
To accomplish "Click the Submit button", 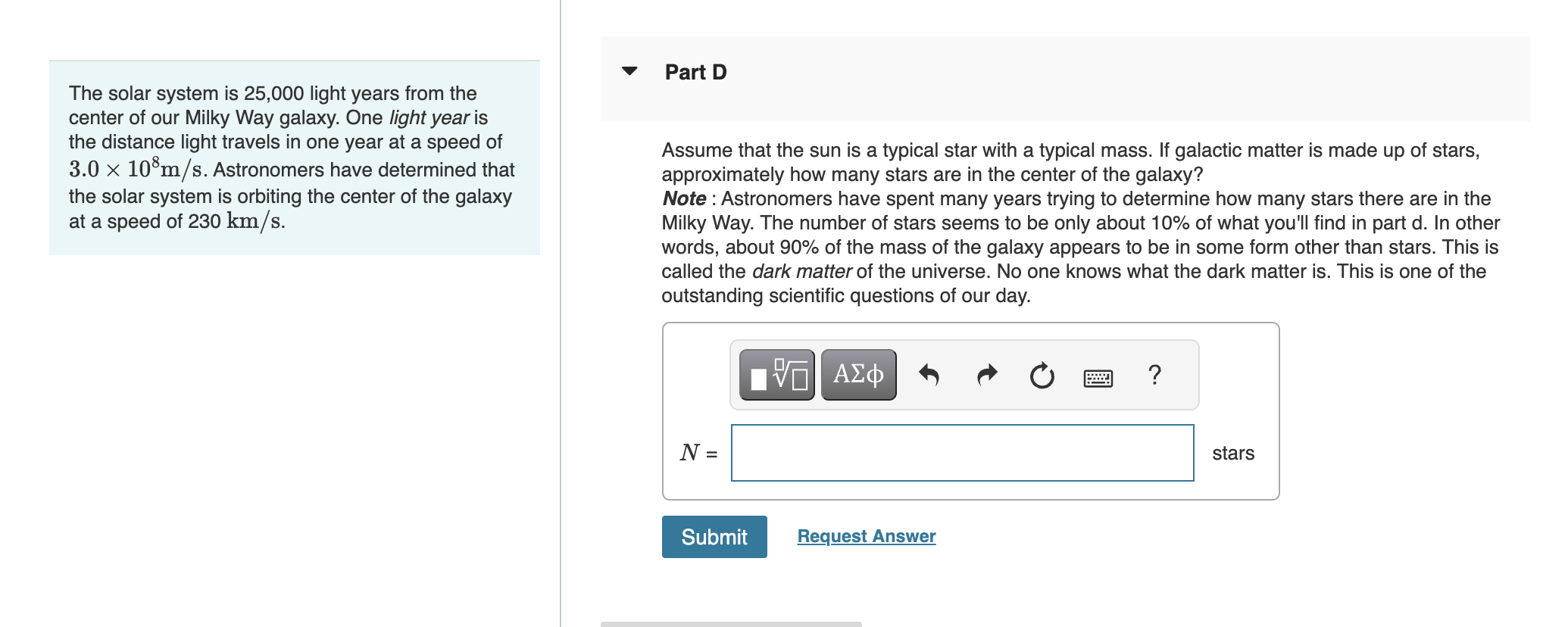I will pos(714,536).
